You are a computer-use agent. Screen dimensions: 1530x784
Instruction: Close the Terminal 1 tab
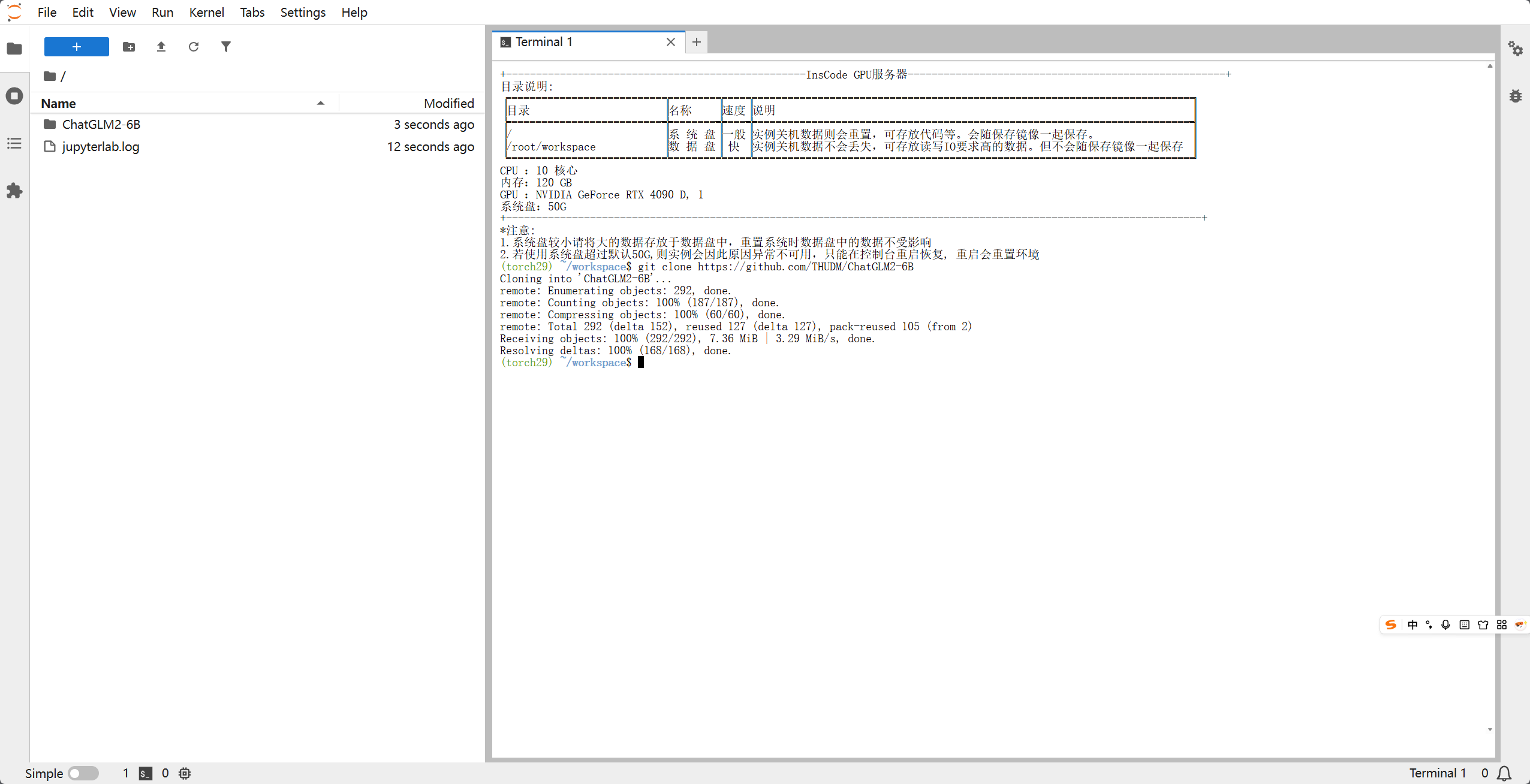(x=671, y=42)
